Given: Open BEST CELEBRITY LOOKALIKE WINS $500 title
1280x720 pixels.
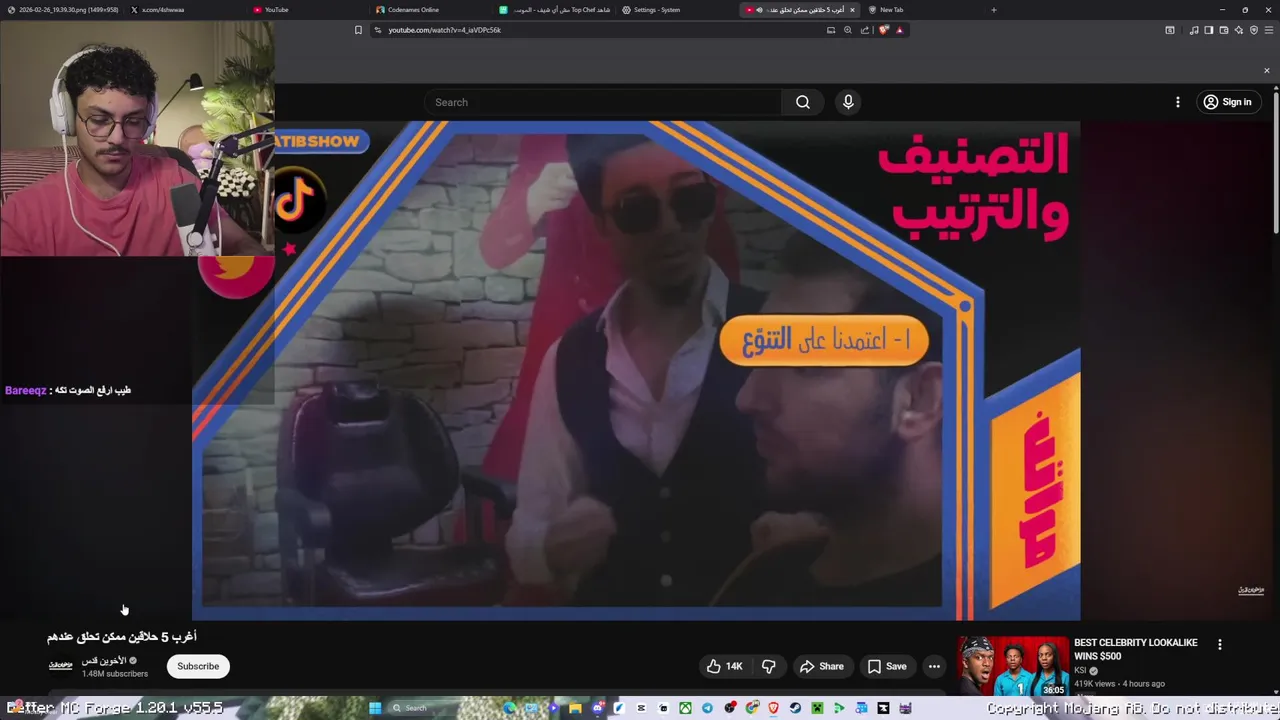Looking at the screenshot, I should 1135,649.
